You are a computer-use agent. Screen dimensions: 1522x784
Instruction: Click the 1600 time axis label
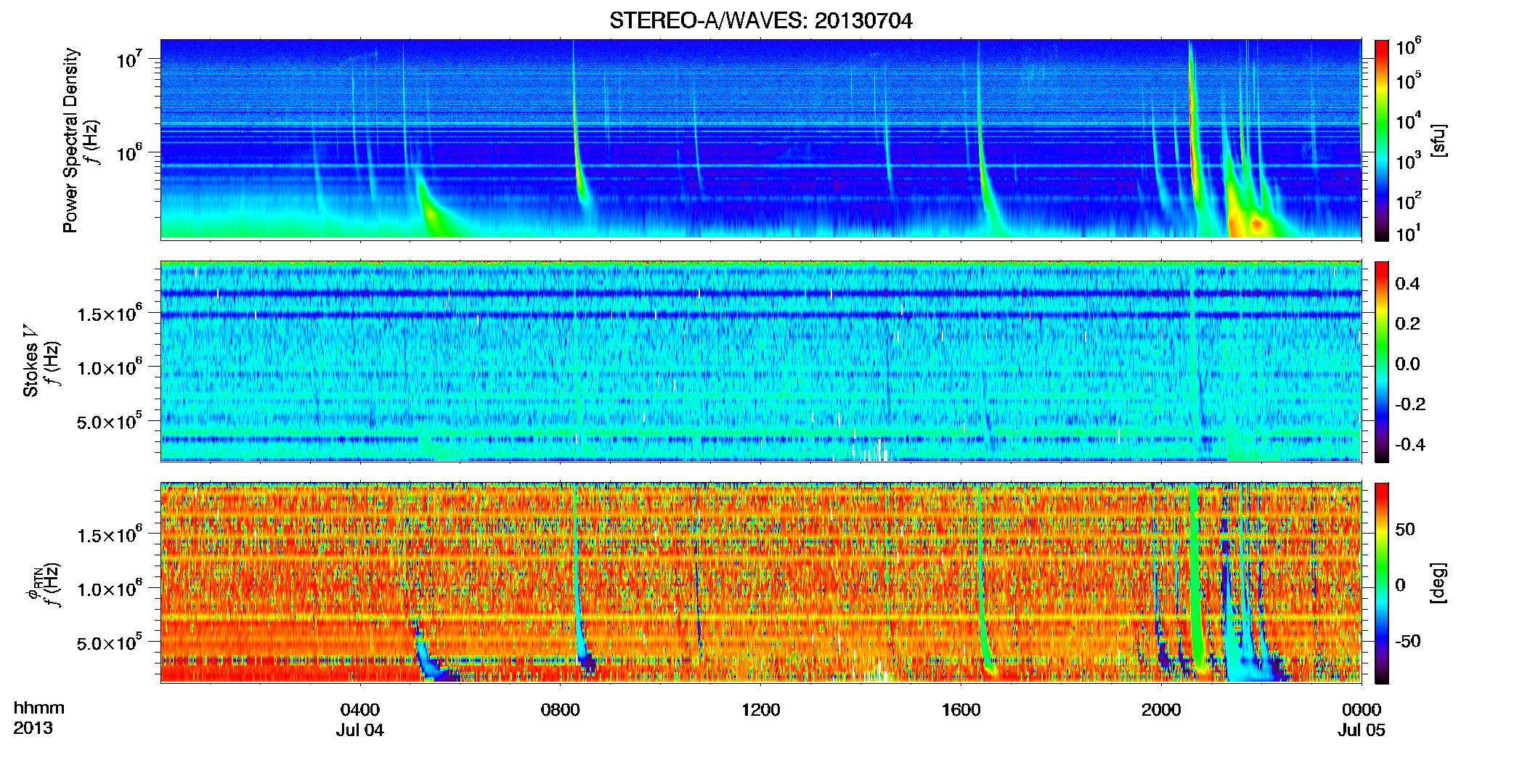[x=961, y=710]
